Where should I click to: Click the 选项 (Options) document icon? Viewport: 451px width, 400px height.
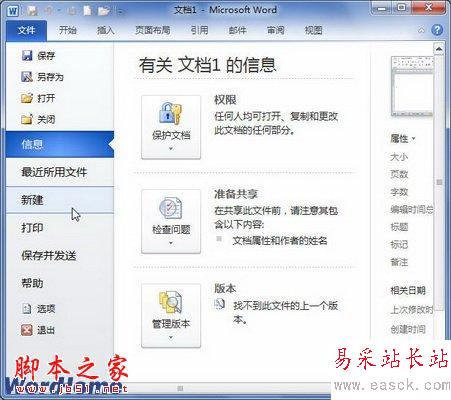pyautogui.click(x=27, y=309)
